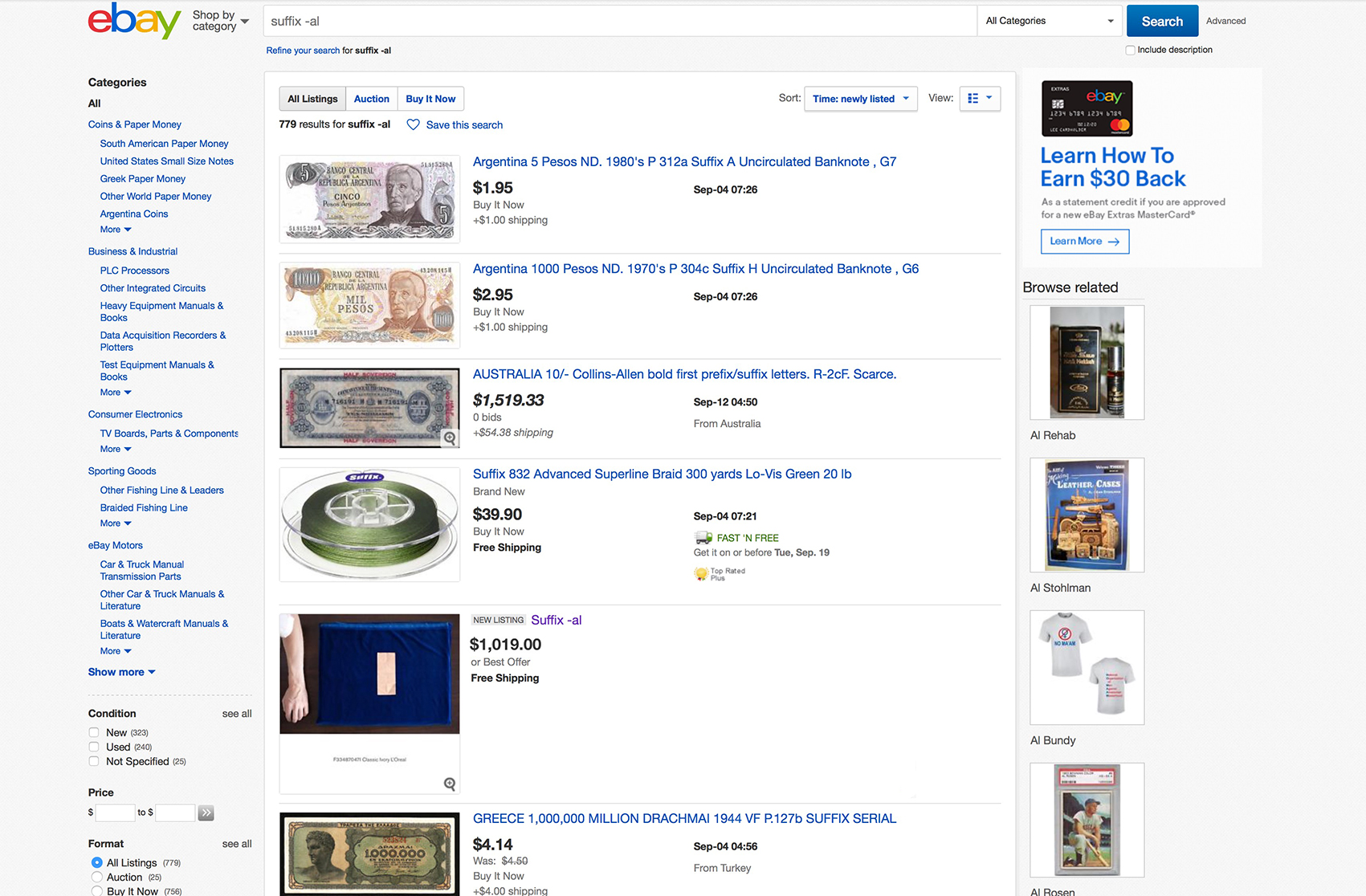The image size is (1366, 896).
Task: Click the Top Rated Plus badge
Action: tap(720, 574)
